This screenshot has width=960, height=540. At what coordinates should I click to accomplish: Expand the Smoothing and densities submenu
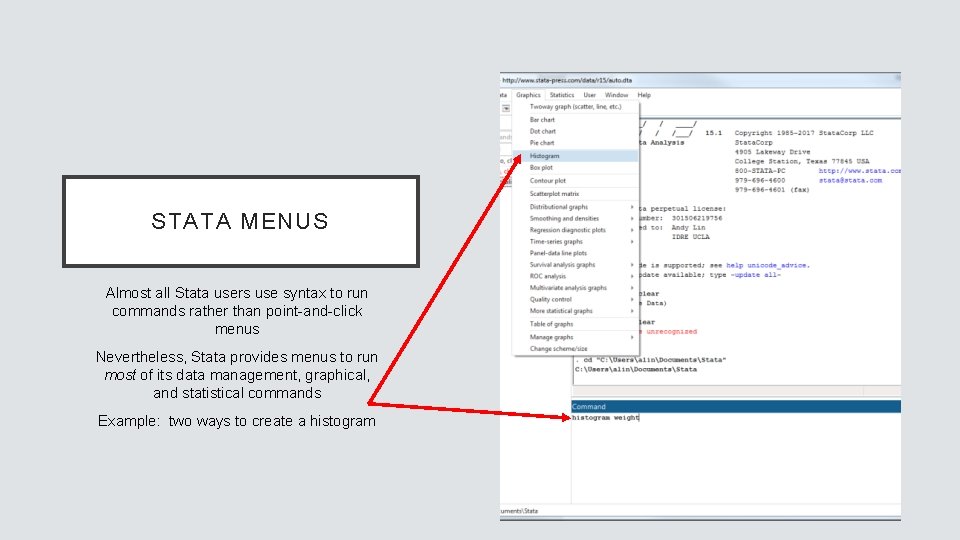coord(575,219)
